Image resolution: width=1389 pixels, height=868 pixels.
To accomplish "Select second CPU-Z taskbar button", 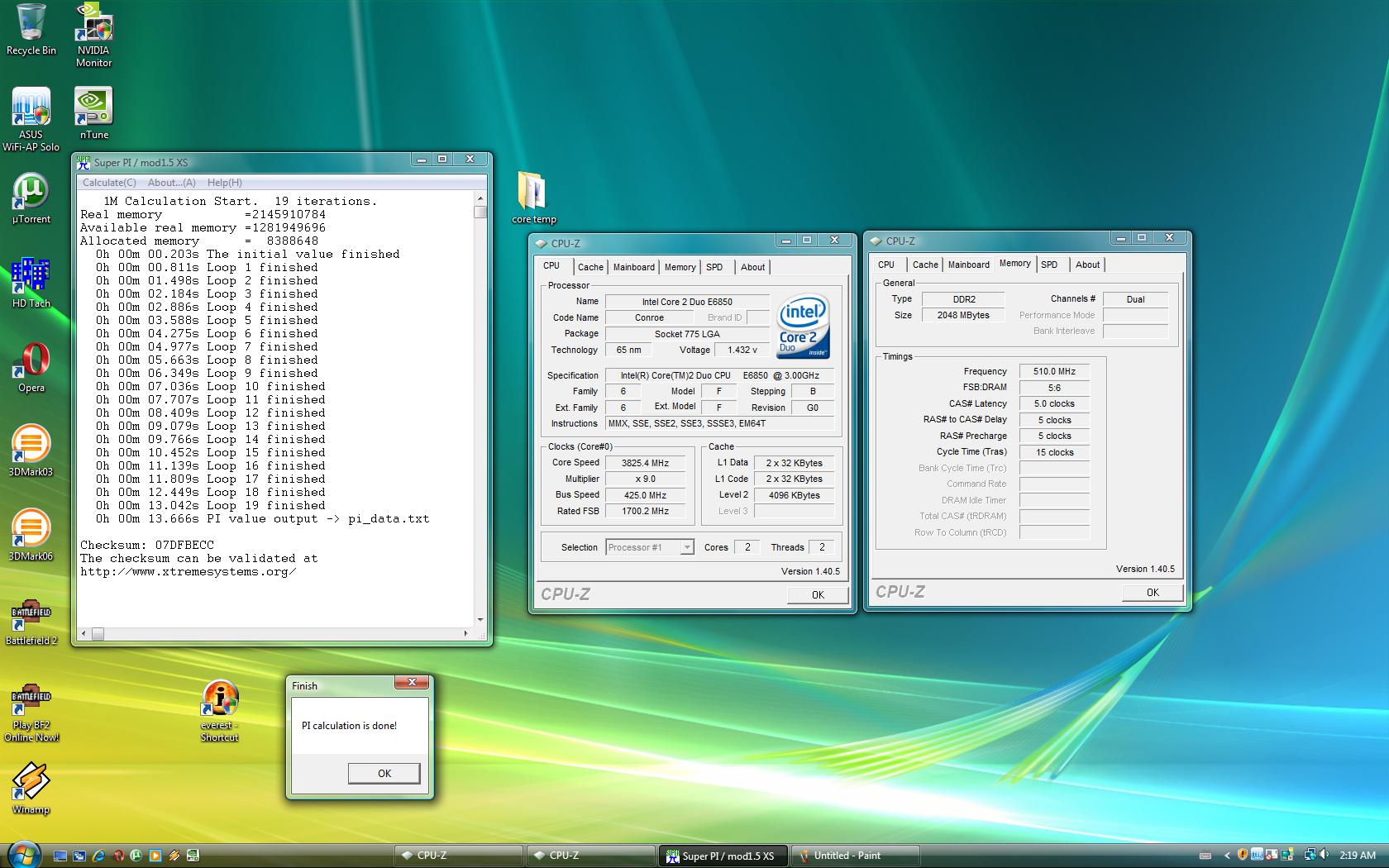I will [x=590, y=856].
